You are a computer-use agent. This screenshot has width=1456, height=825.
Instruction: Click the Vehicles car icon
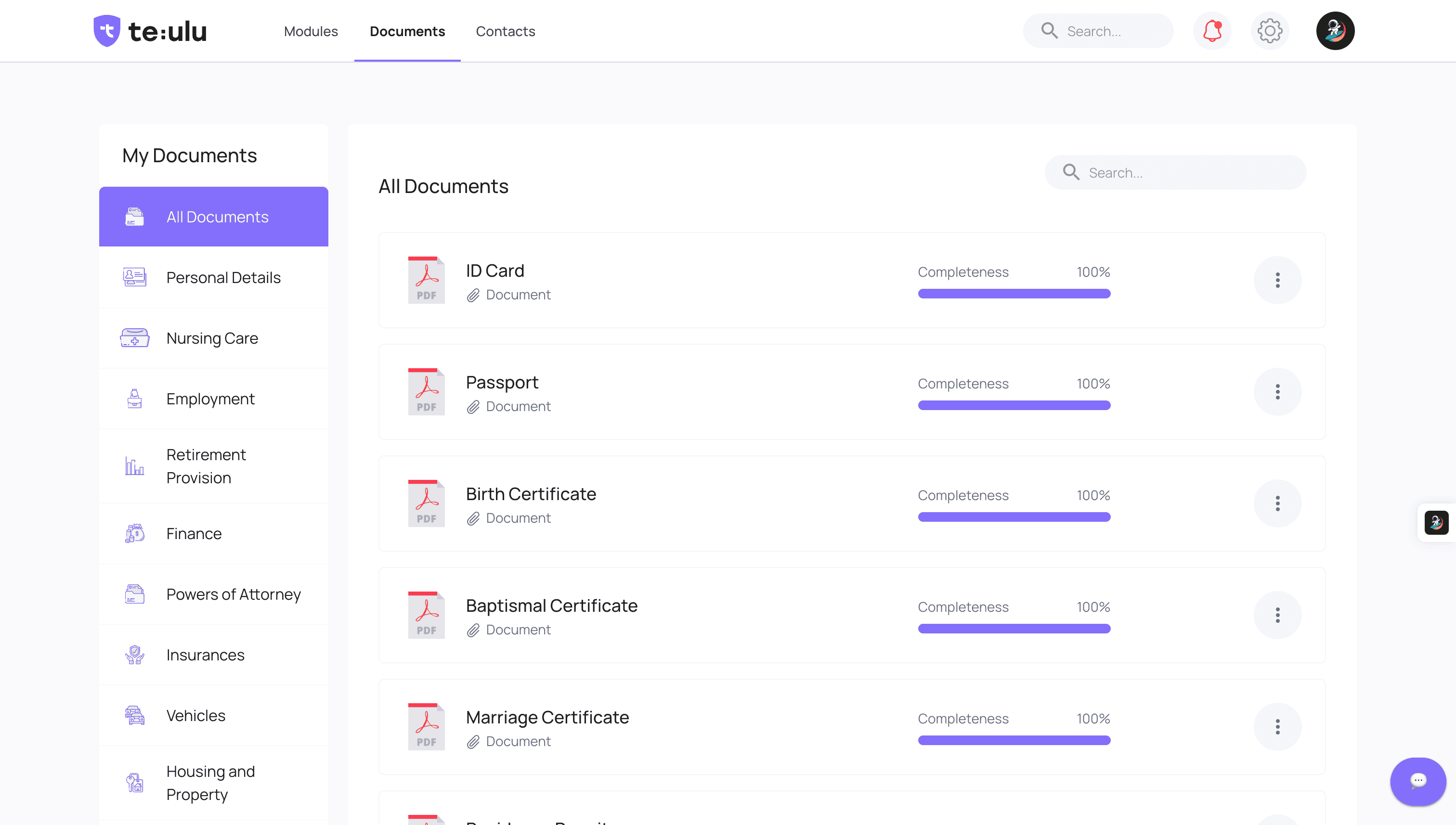(134, 715)
